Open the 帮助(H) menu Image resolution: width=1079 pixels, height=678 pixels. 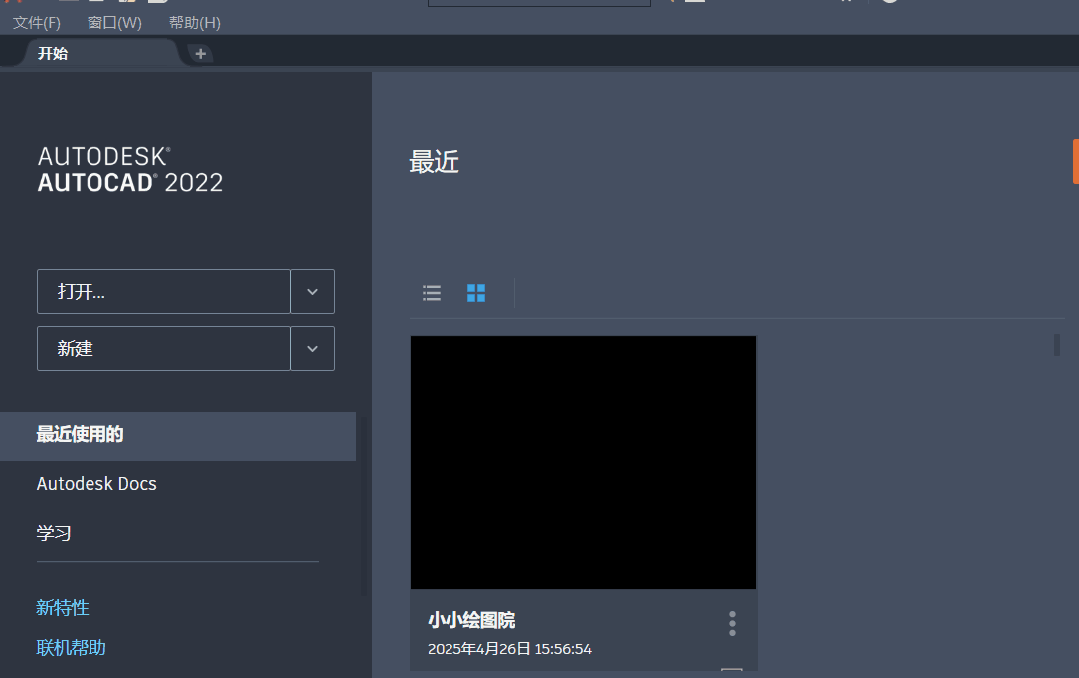tap(195, 23)
